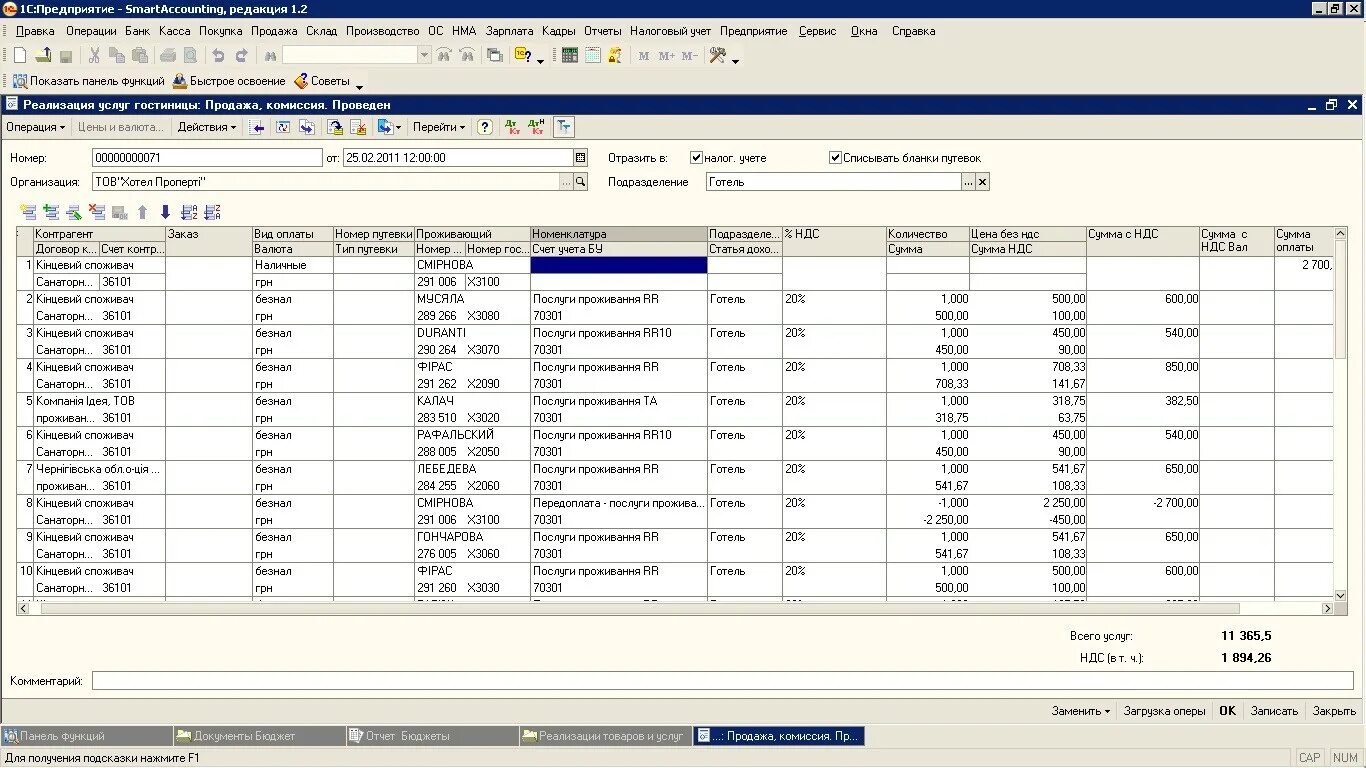Click Быстрое освоение button
Screen dimensions: 1366x768
(x=229, y=81)
